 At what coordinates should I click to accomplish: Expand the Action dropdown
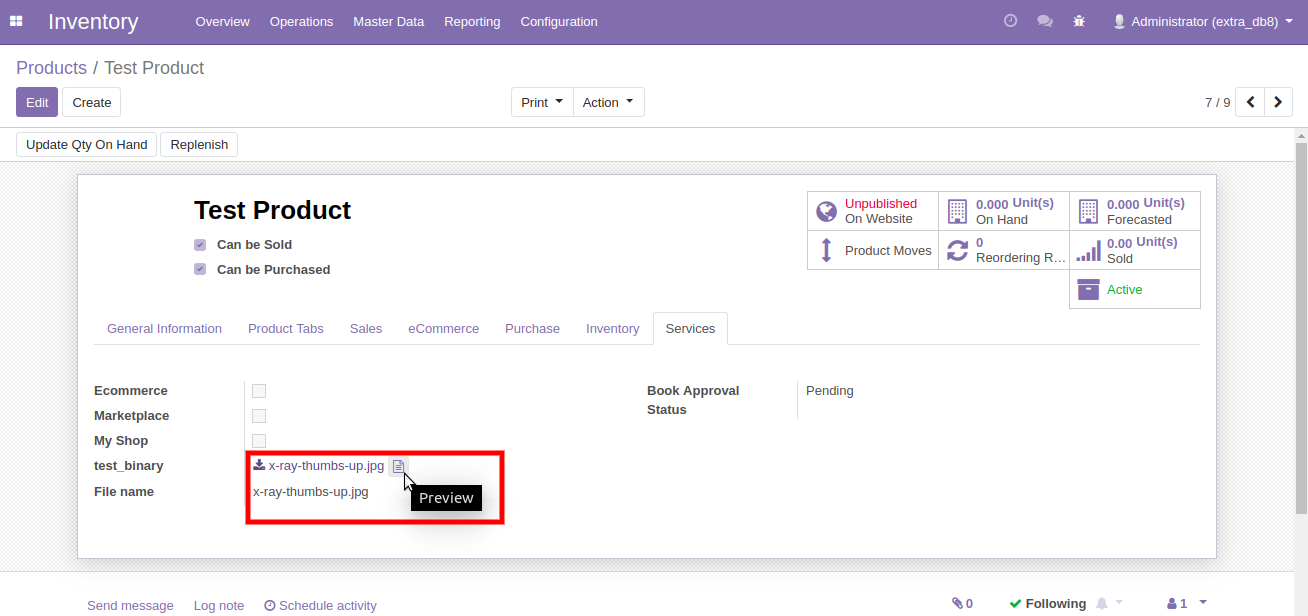coord(608,102)
